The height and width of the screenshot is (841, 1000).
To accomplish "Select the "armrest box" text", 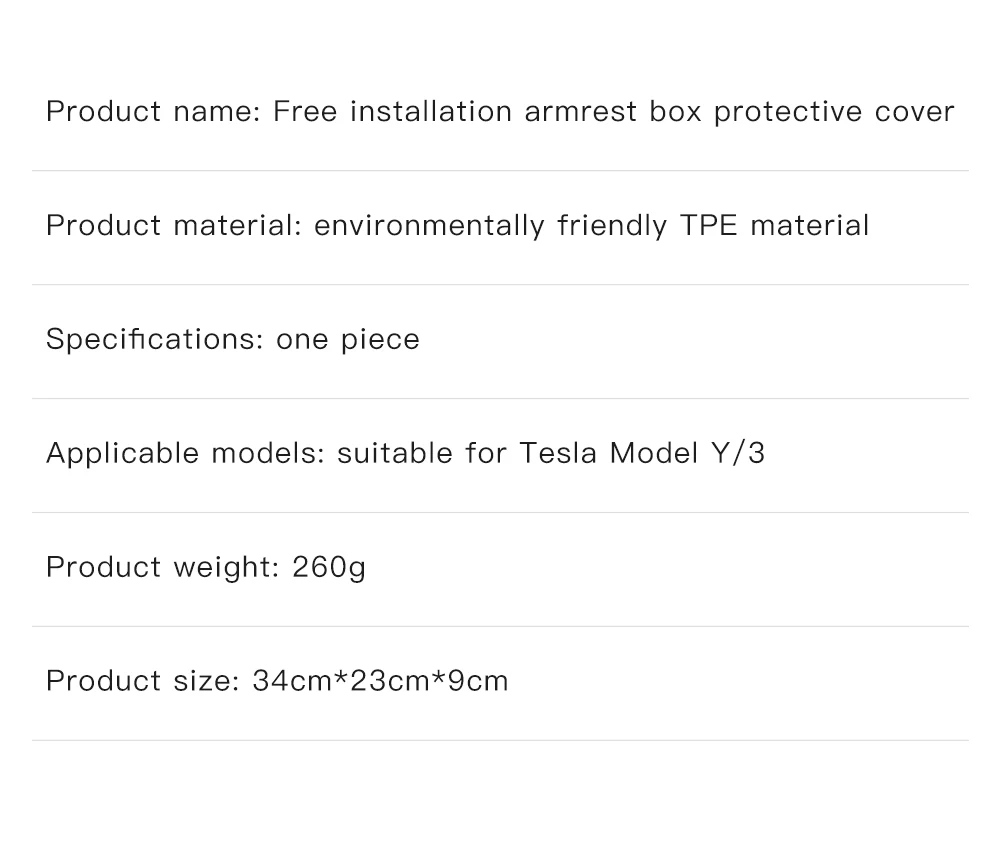I will click(613, 111).
